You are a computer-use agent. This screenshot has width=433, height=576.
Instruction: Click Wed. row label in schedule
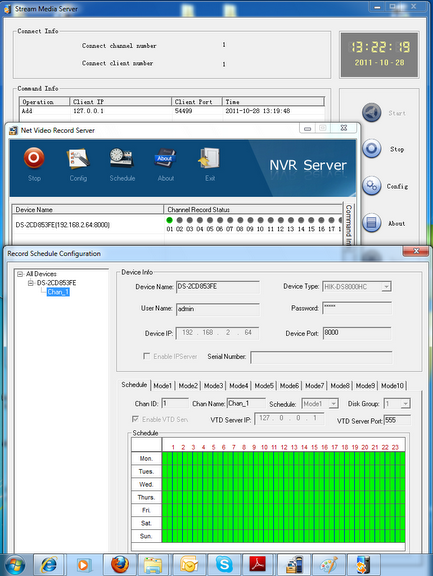tap(146, 484)
